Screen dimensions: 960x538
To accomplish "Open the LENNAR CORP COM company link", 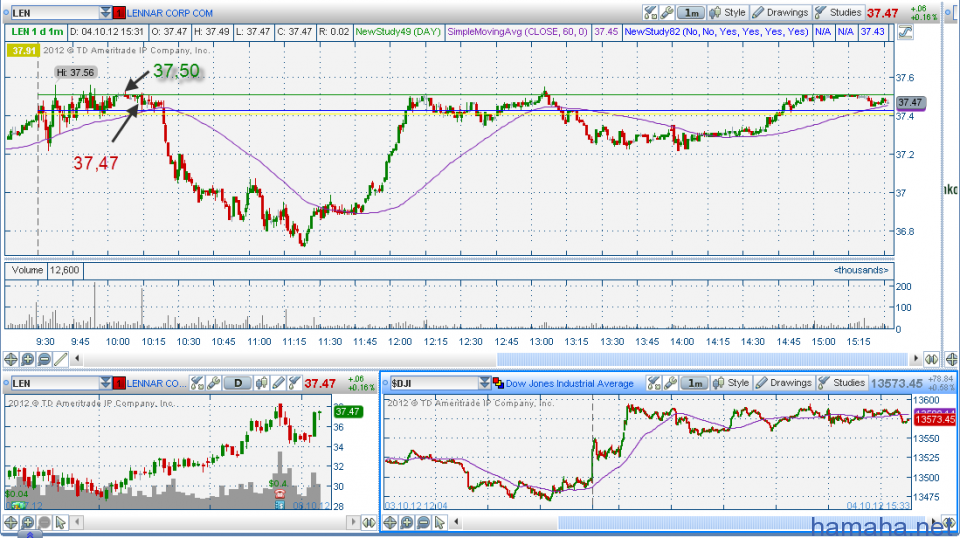I will click(x=170, y=13).
